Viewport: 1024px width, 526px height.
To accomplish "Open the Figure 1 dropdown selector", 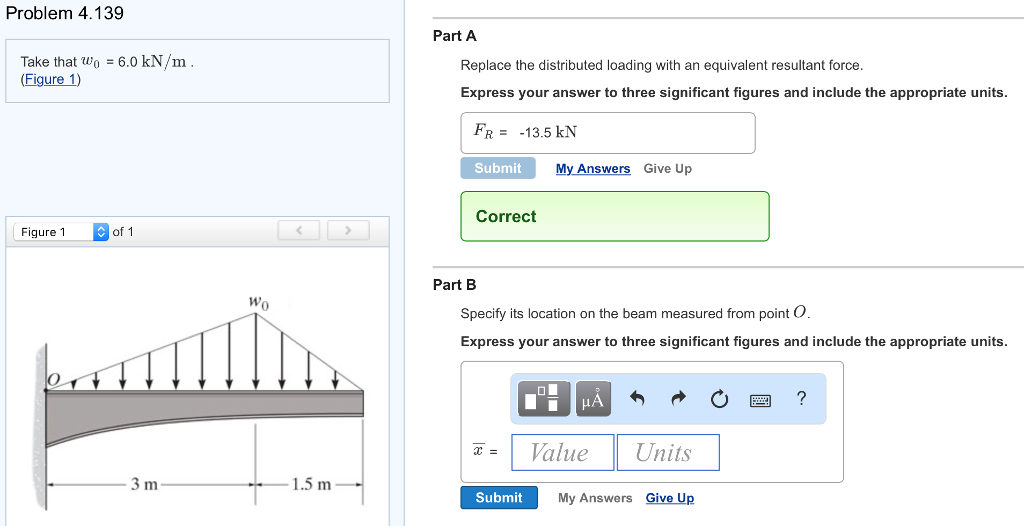I will tap(61, 231).
